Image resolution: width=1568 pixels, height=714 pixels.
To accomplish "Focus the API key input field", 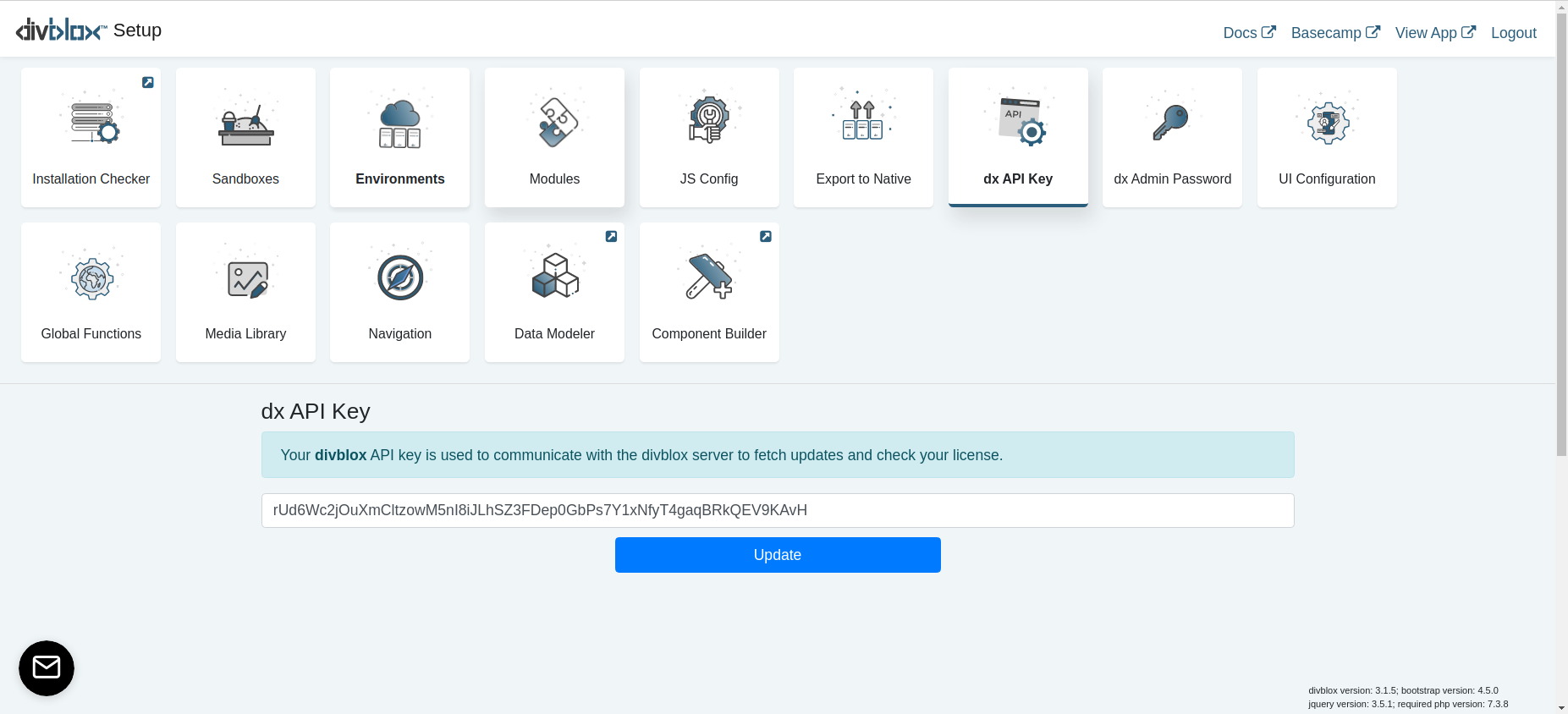I will coord(778,510).
